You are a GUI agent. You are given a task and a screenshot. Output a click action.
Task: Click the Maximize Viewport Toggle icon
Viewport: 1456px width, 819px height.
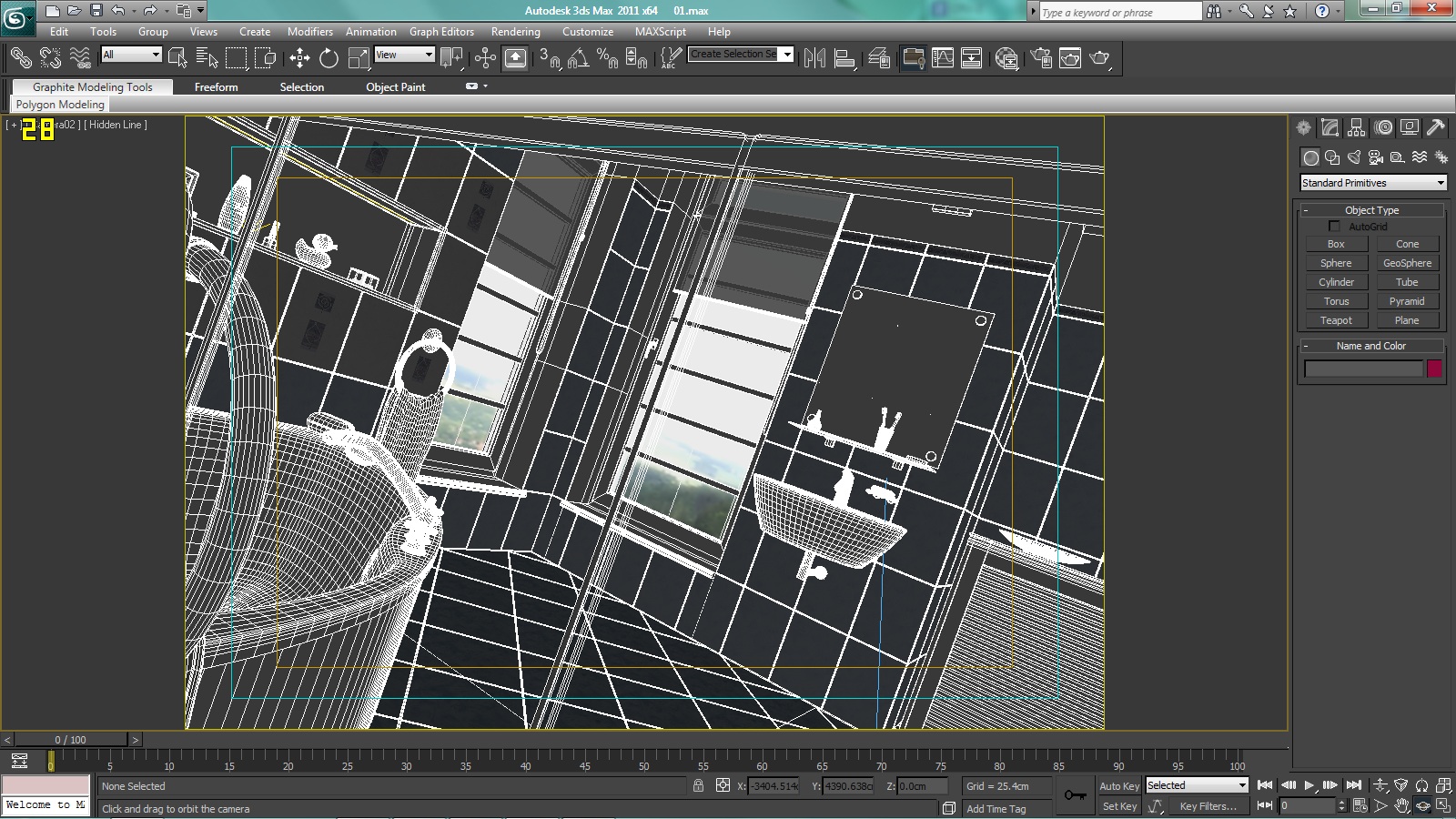[1443, 806]
